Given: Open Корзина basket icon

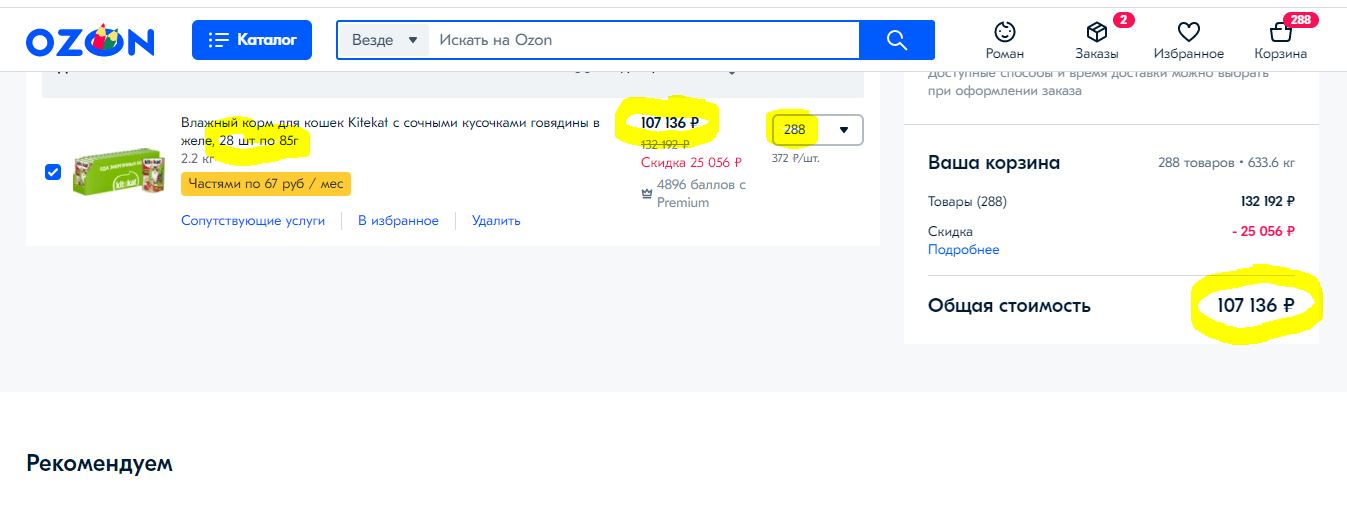Looking at the screenshot, I should coord(1280,32).
